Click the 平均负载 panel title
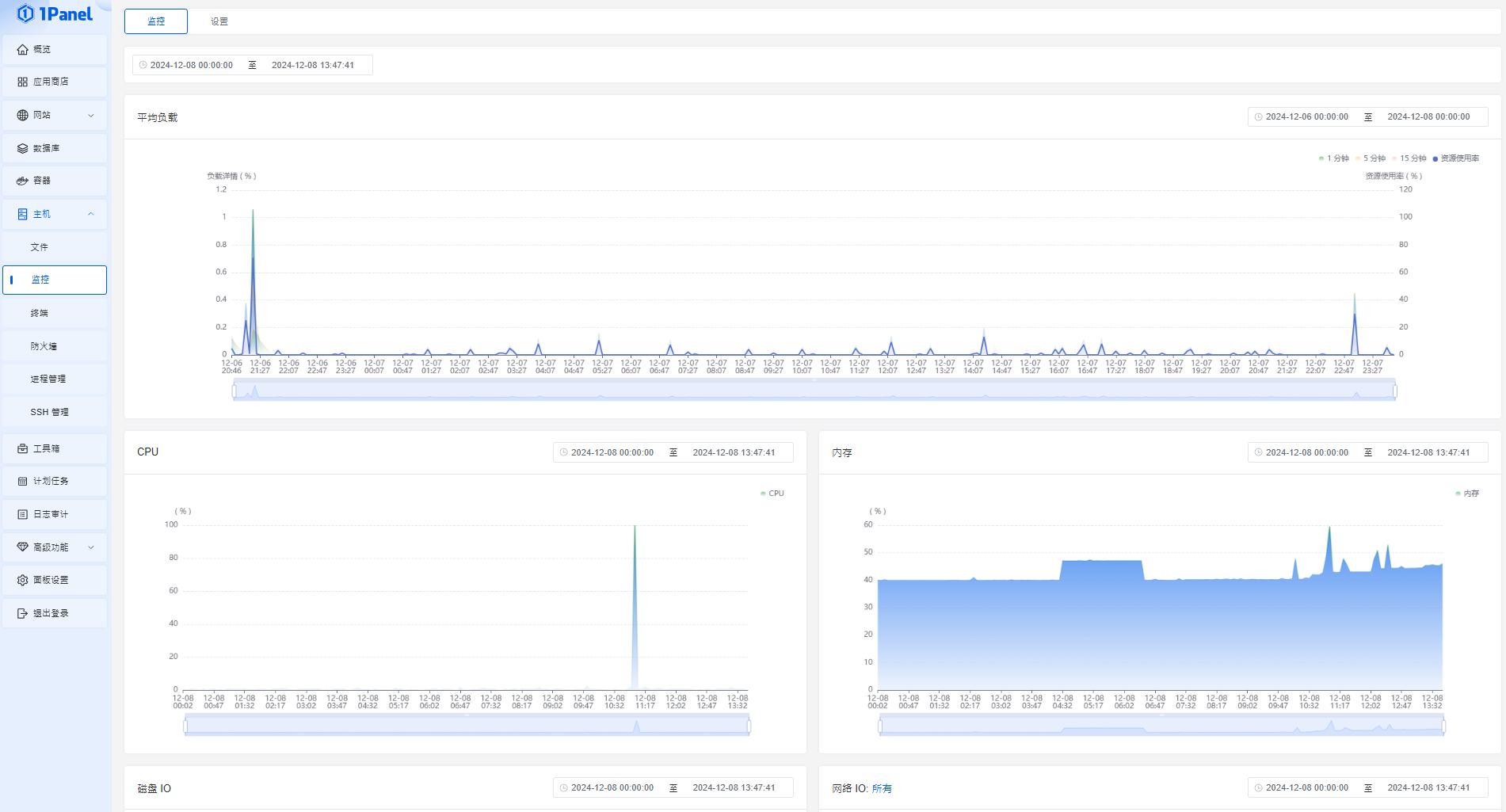This screenshot has height=812, width=1506. (x=158, y=117)
